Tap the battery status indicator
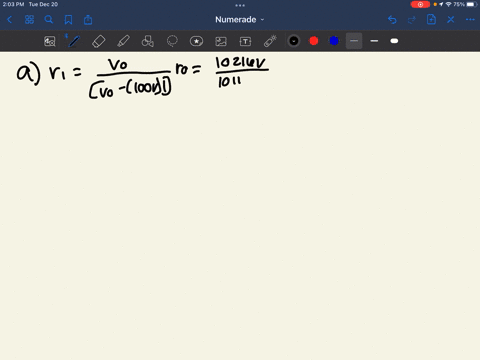This screenshot has width=480, height=360. 472,4
